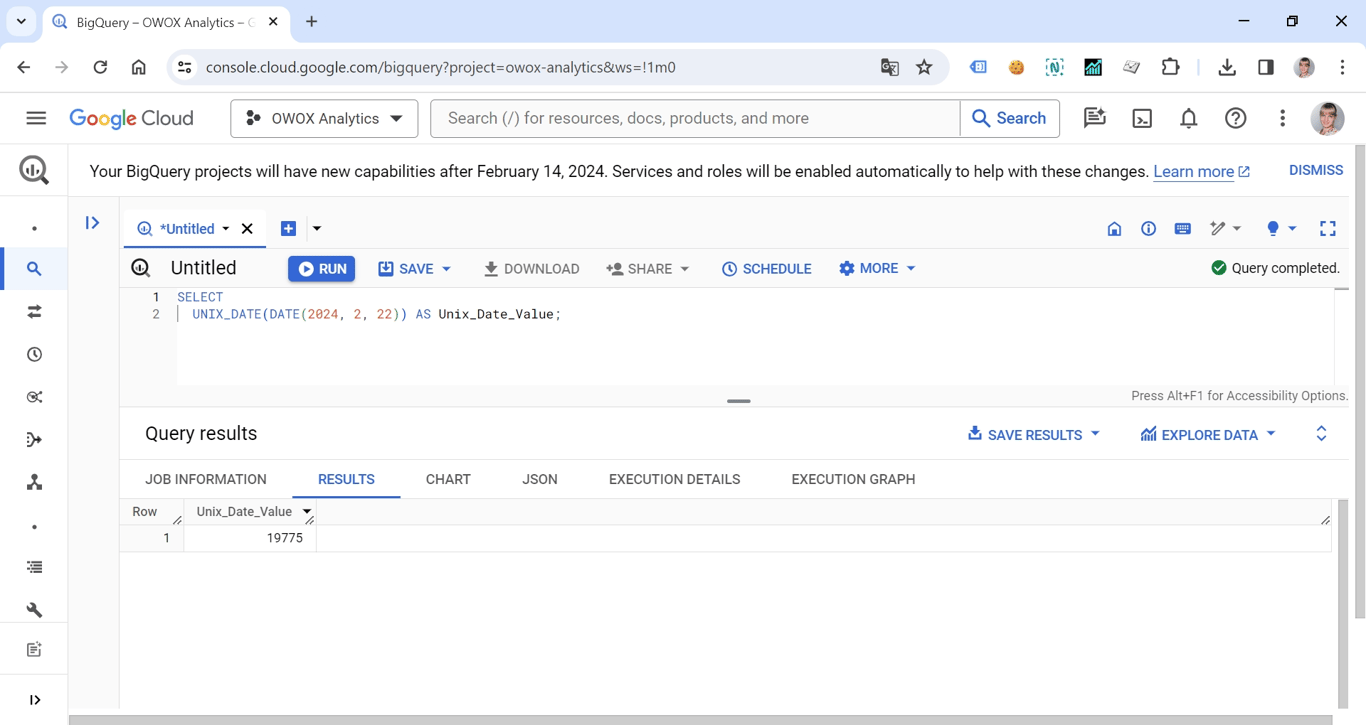
Task: Open the Google account avatar
Action: 1327,118
